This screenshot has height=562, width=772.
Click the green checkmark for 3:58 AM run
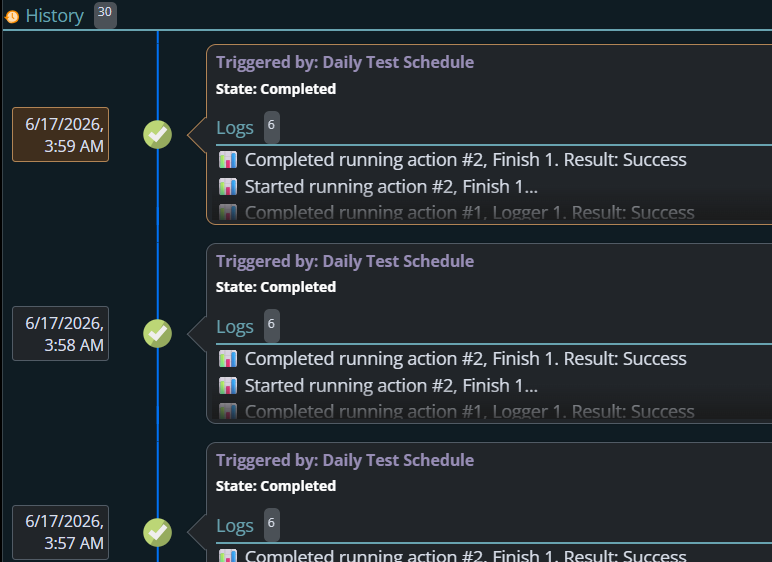(x=158, y=333)
